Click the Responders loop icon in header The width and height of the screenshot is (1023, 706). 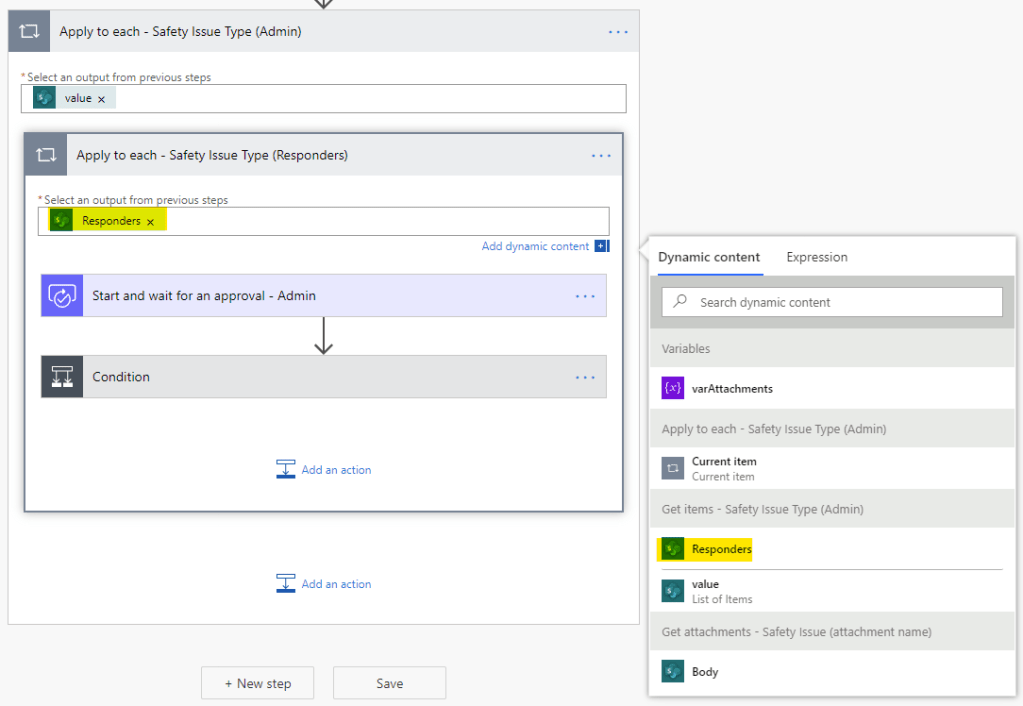click(46, 155)
